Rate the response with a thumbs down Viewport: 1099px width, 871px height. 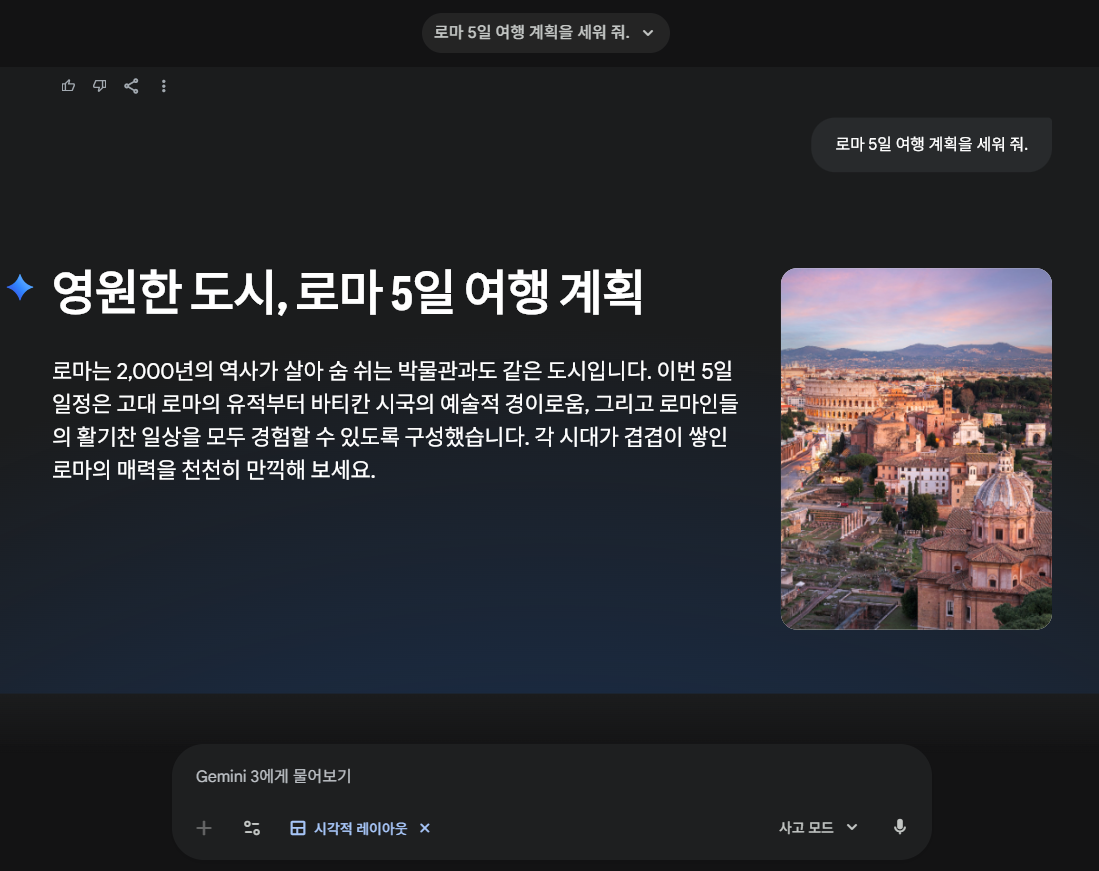[x=100, y=86]
